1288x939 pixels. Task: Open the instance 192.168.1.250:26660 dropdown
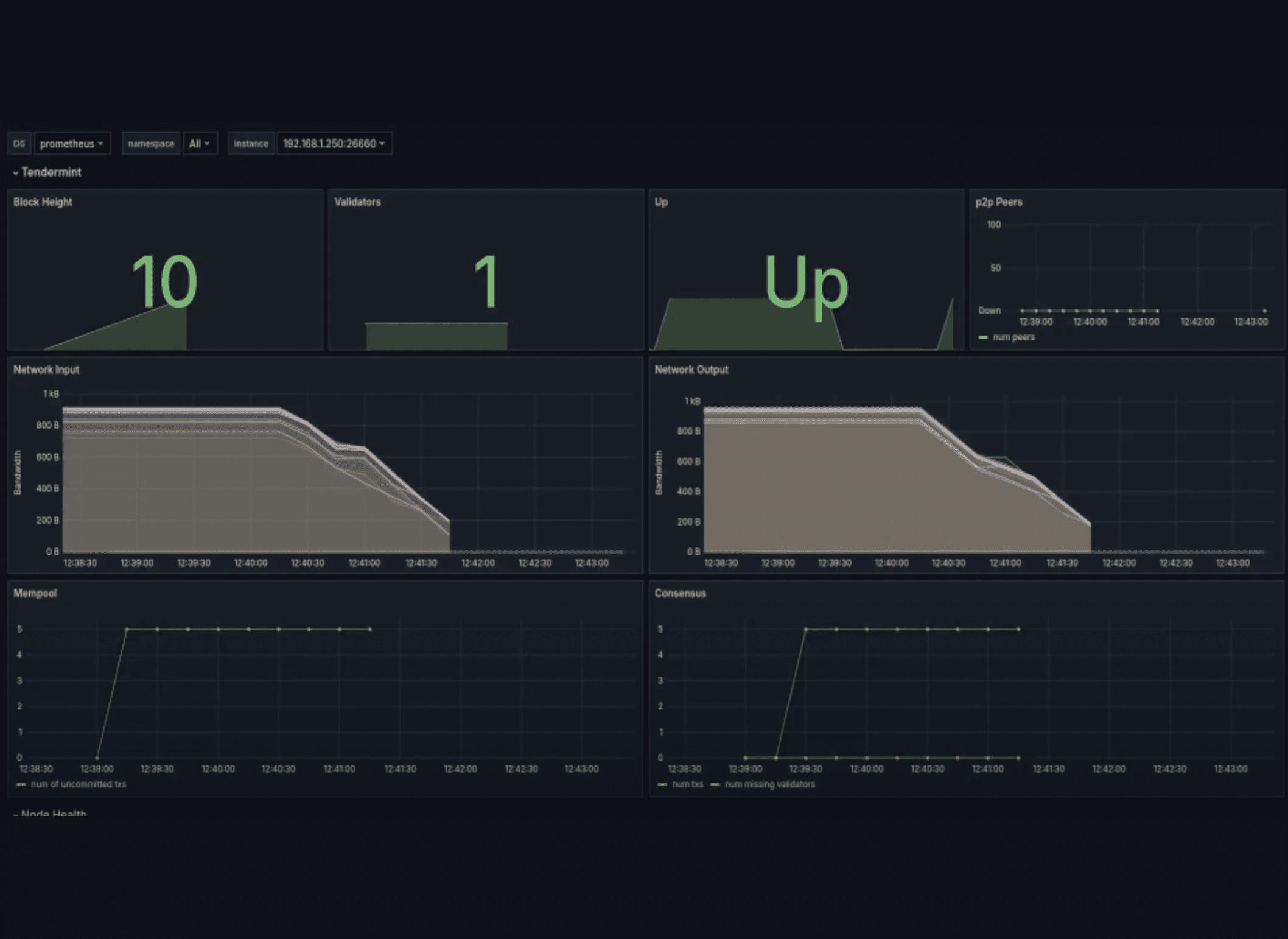[x=334, y=144]
